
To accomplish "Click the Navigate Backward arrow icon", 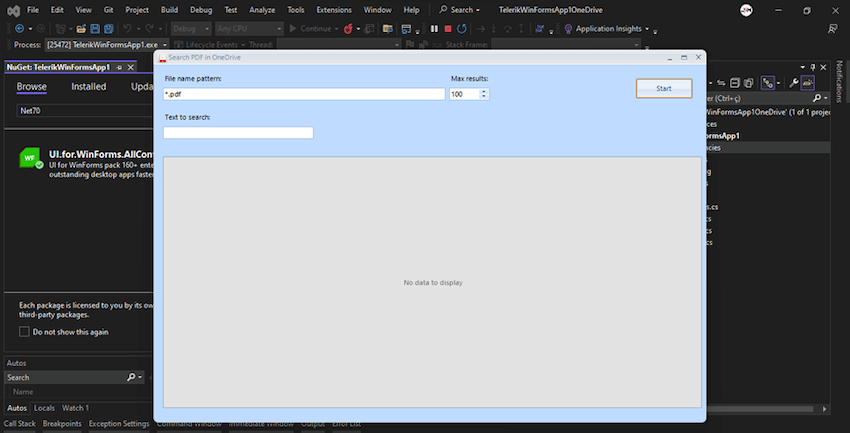I will click(20, 29).
